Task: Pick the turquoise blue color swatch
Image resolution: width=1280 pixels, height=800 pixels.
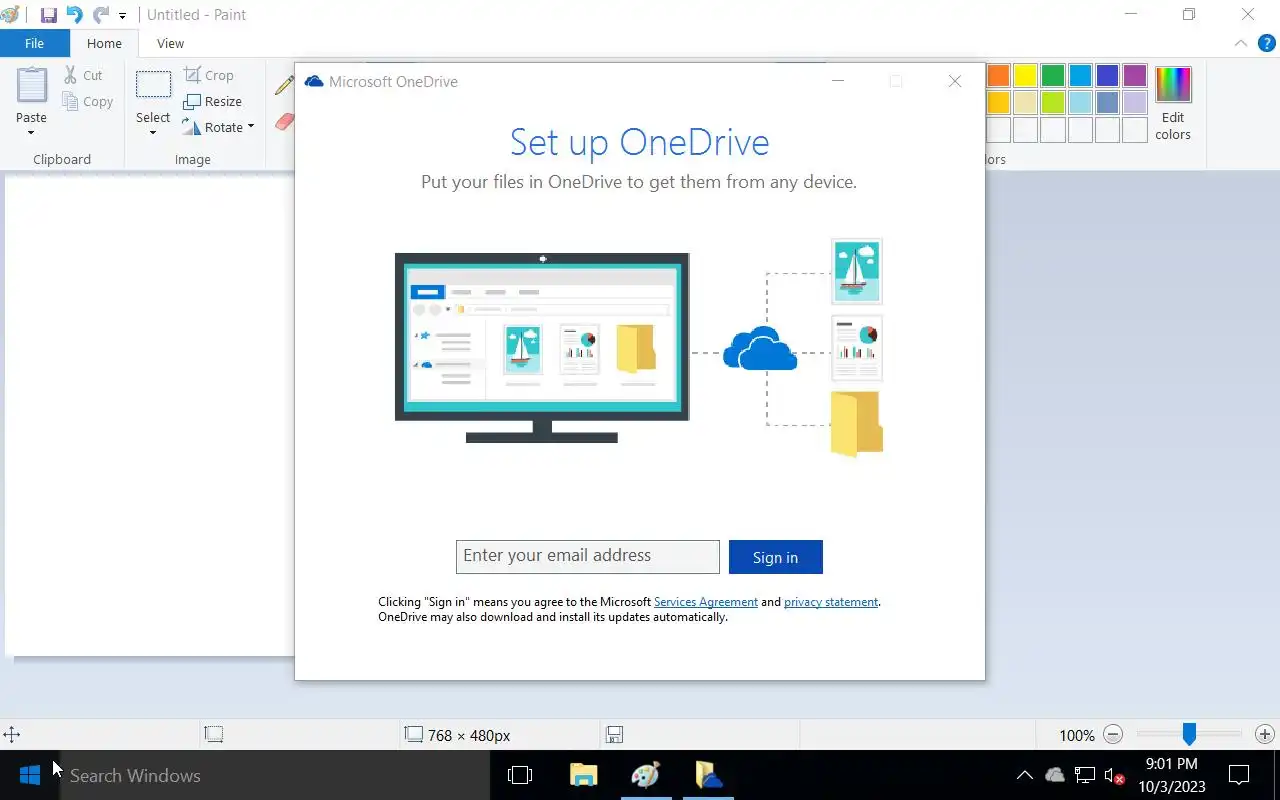Action: pyautogui.click(x=1080, y=76)
